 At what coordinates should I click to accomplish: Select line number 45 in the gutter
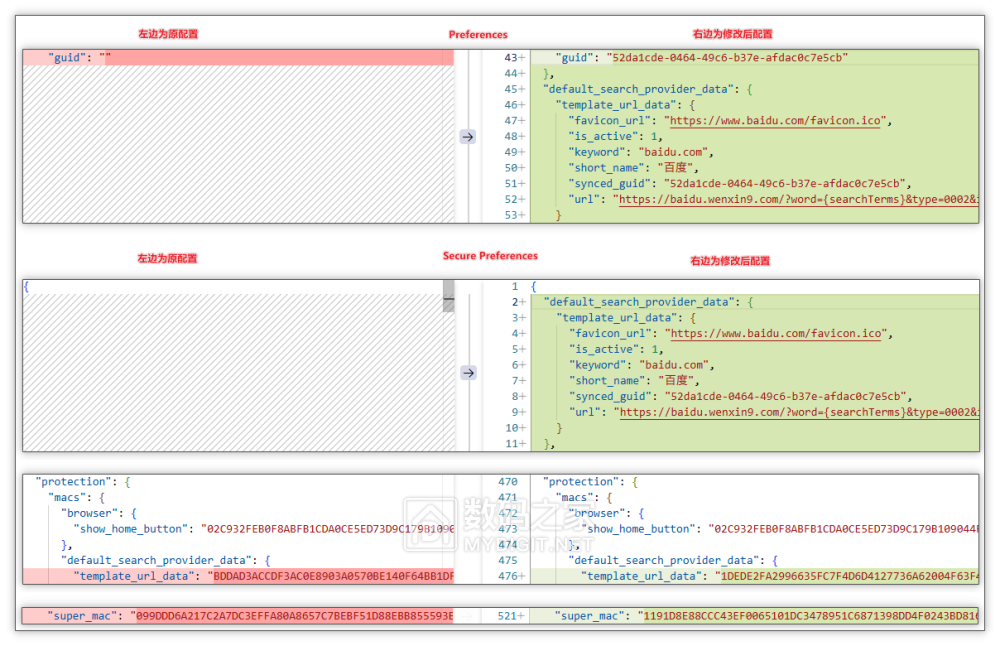(511, 90)
